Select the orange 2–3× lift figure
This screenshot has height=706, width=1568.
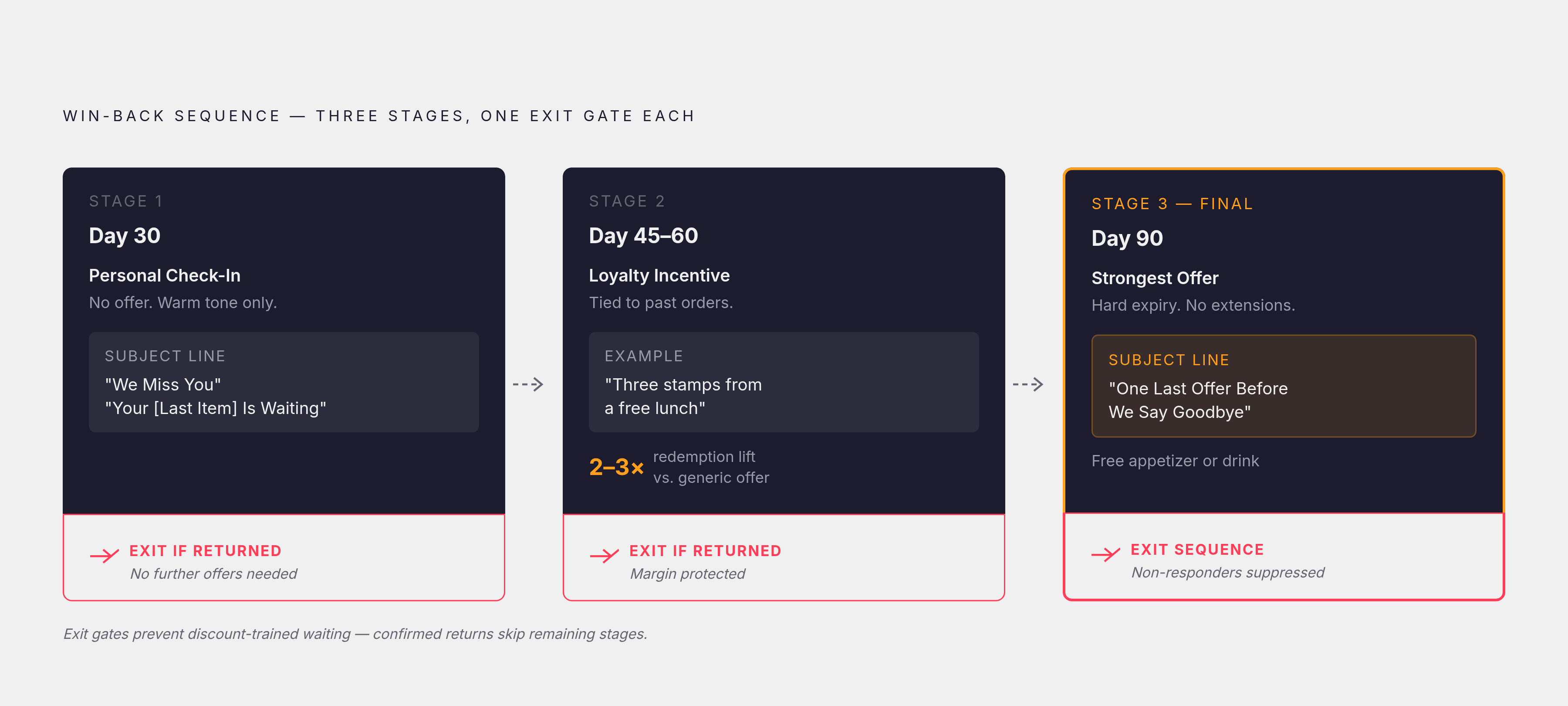point(616,467)
